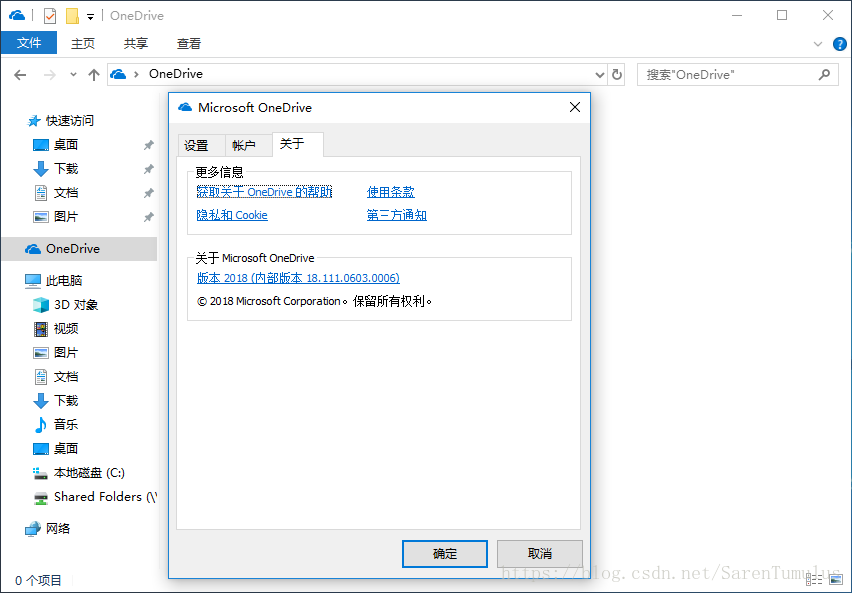Open 下载 folder under 此电脑
This screenshot has width=852, height=593.
[x=66, y=401]
